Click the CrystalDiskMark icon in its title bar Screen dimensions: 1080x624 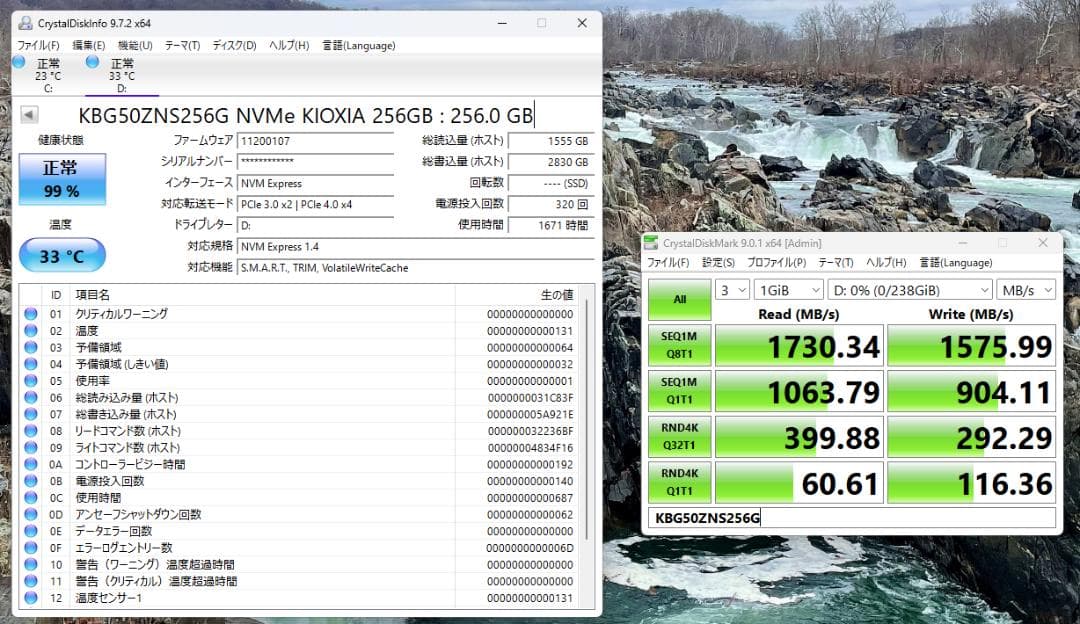click(651, 242)
